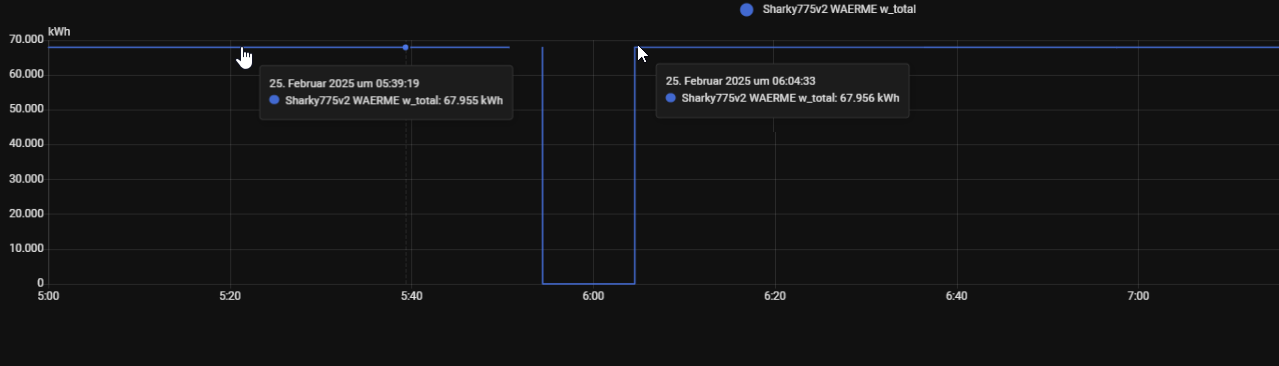
Task: Click the 5:00 x-axis label
Action: pos(48,296)
